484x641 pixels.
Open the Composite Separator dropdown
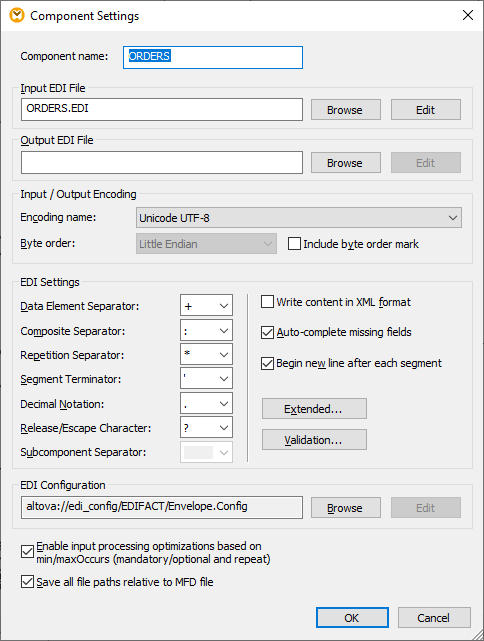[206, 330]
